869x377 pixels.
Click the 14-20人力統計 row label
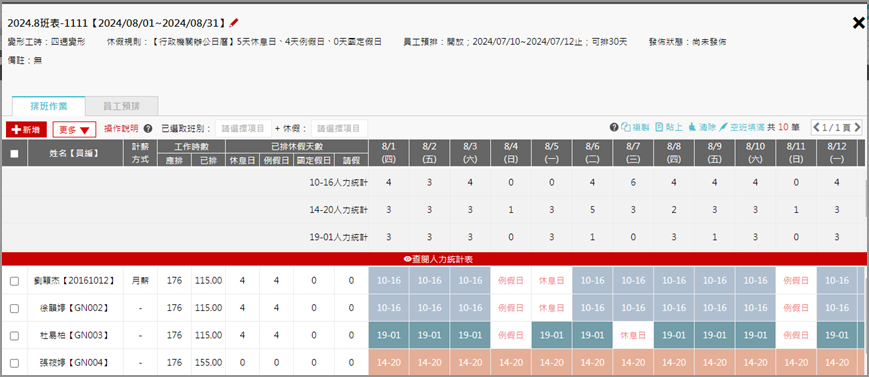(x=339, y=210)
